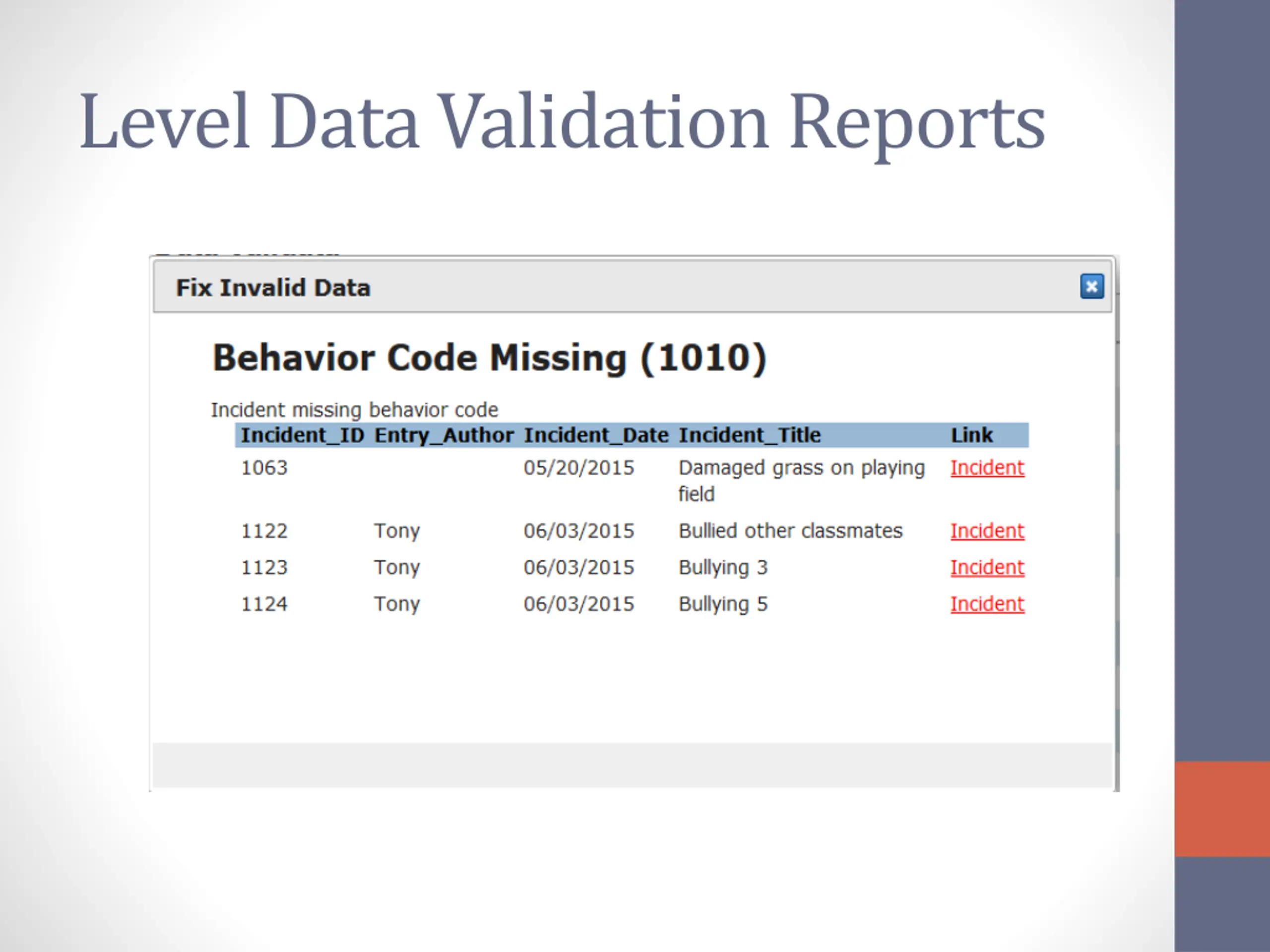Click the Link column header

click(x=971, y=435)
